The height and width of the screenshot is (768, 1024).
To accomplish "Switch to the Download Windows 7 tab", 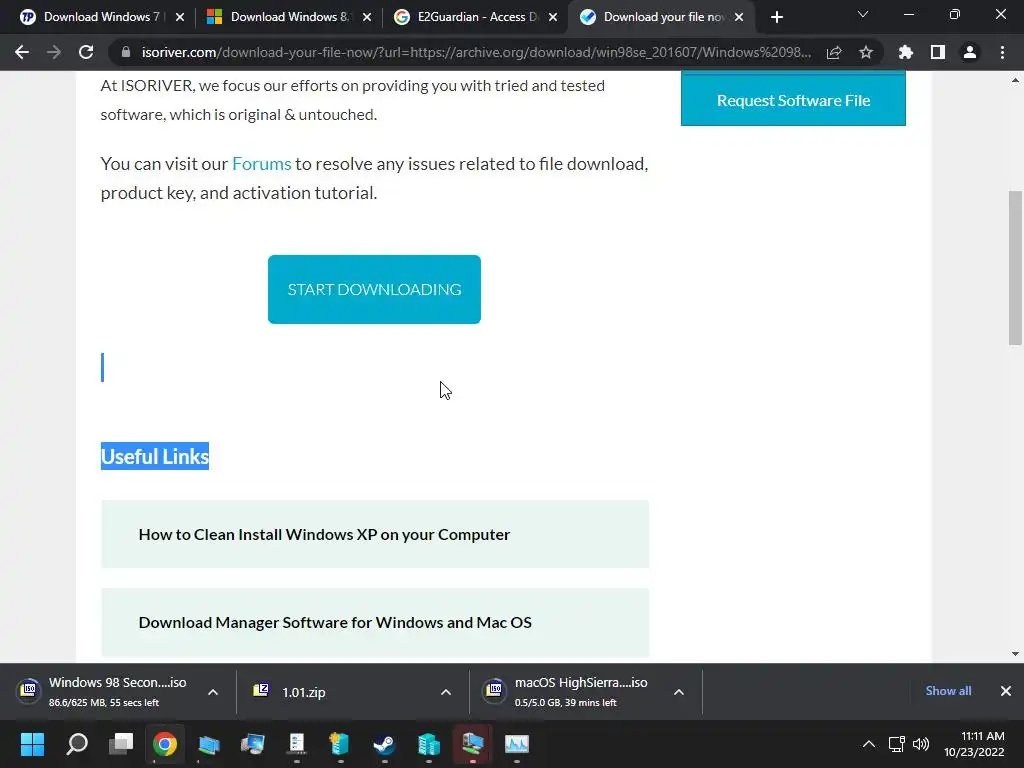I will point(102,17).
